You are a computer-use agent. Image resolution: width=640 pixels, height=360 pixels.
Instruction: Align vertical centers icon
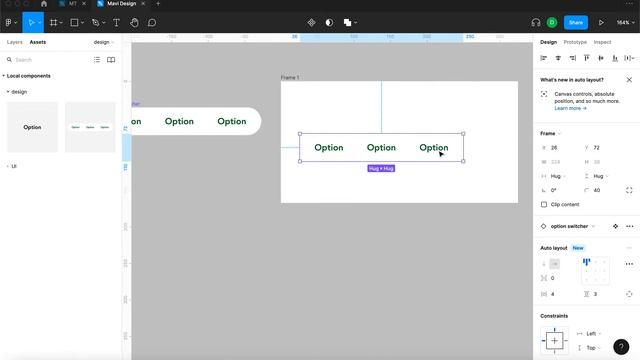pos(601,58)
